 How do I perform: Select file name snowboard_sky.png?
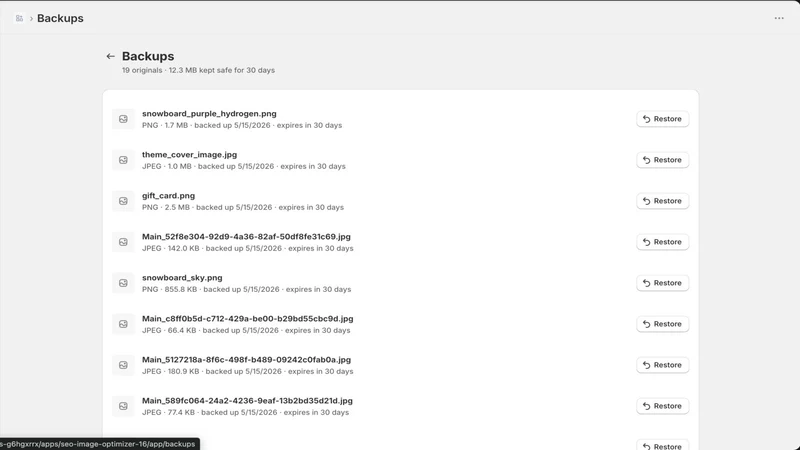(182, 278)
